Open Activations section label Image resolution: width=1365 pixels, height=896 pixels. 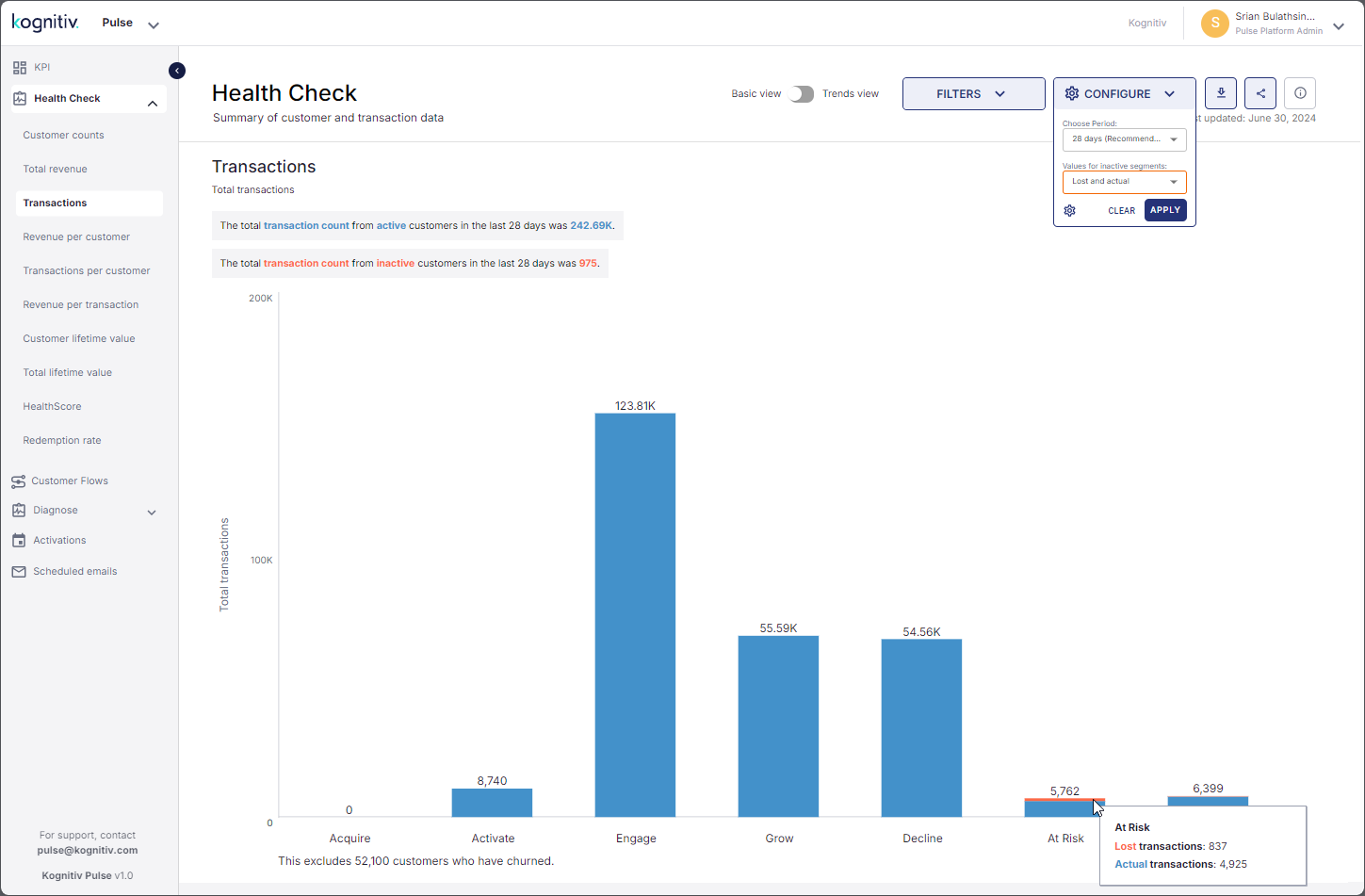click(59, 540)
